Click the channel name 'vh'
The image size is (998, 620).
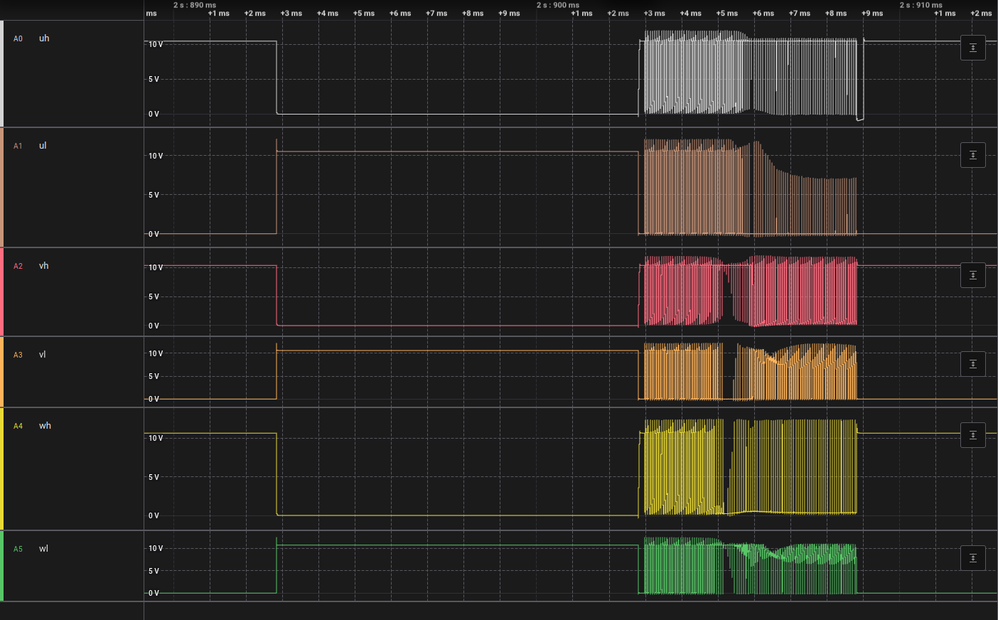43,266
